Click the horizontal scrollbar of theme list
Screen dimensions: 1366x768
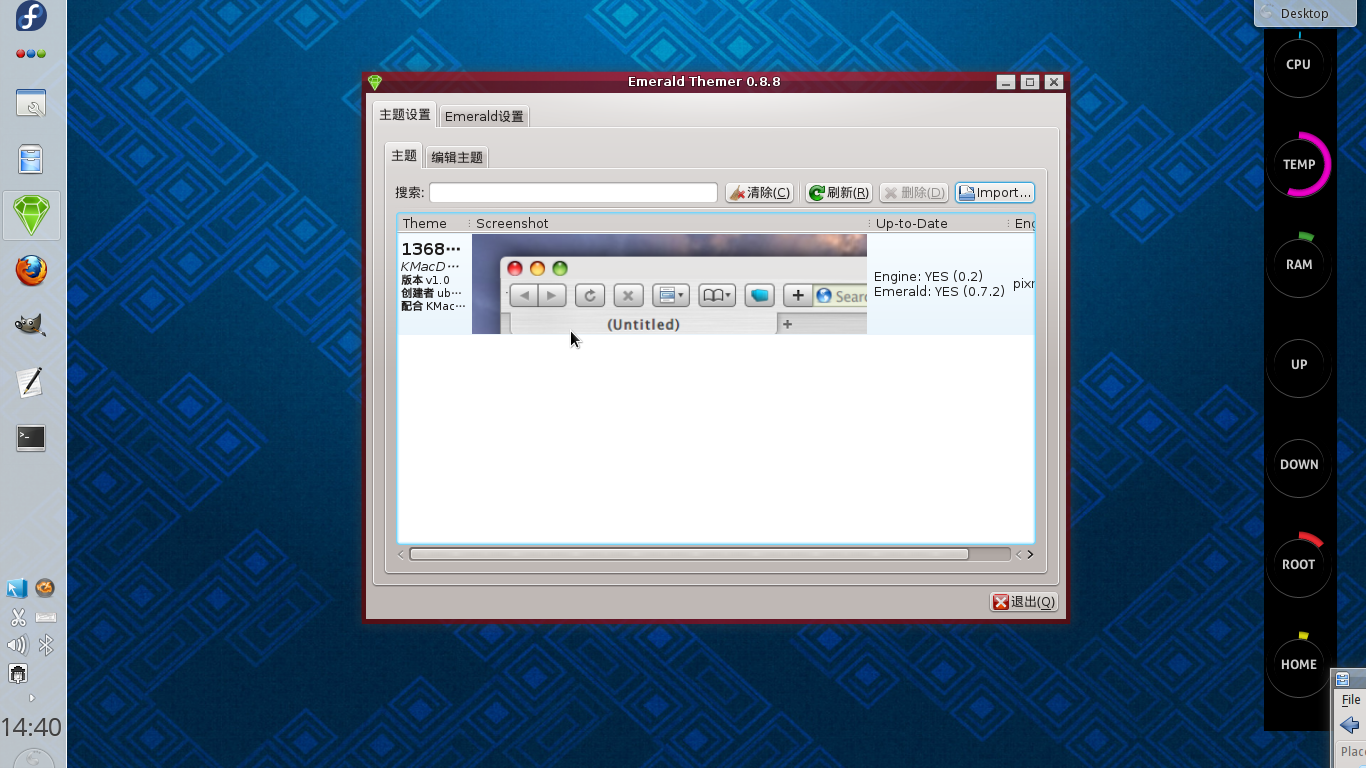point(689,554)
